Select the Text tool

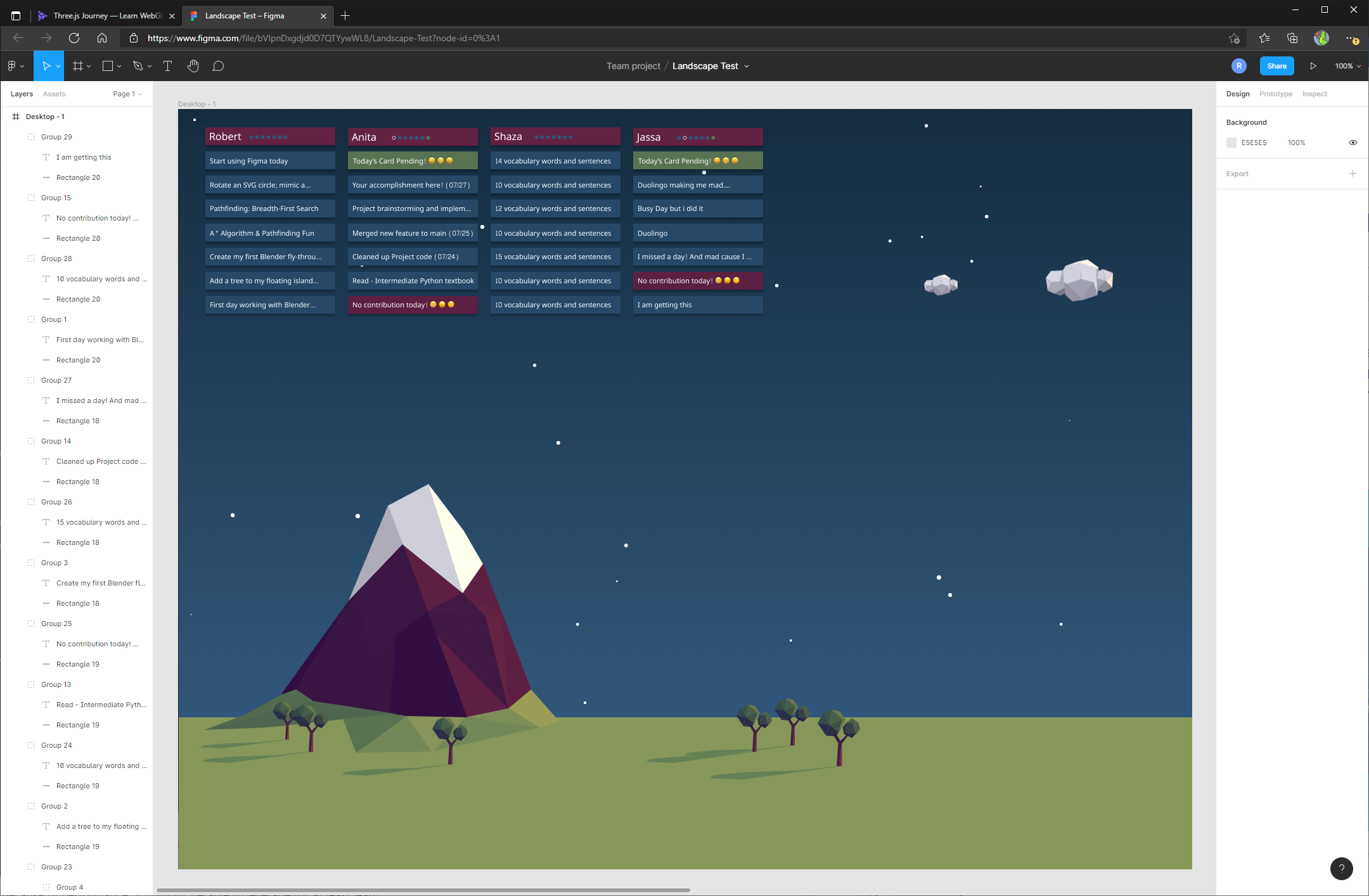(x=167, y=66)
